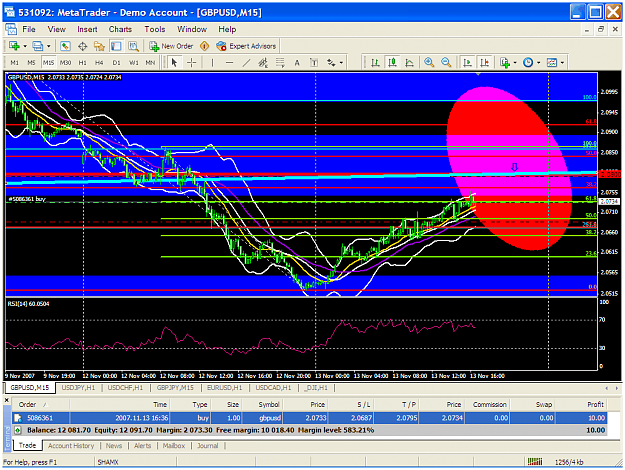Open the Templates icon

coord(552,63)
